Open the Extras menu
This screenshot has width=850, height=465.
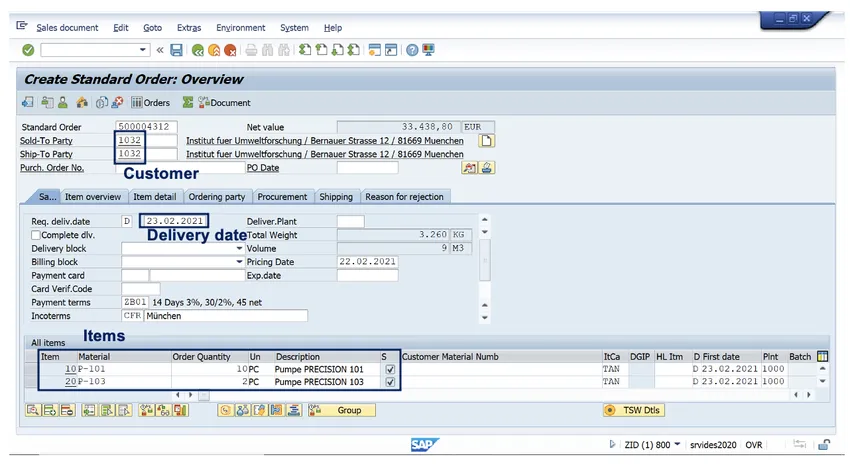coord(189,28)
